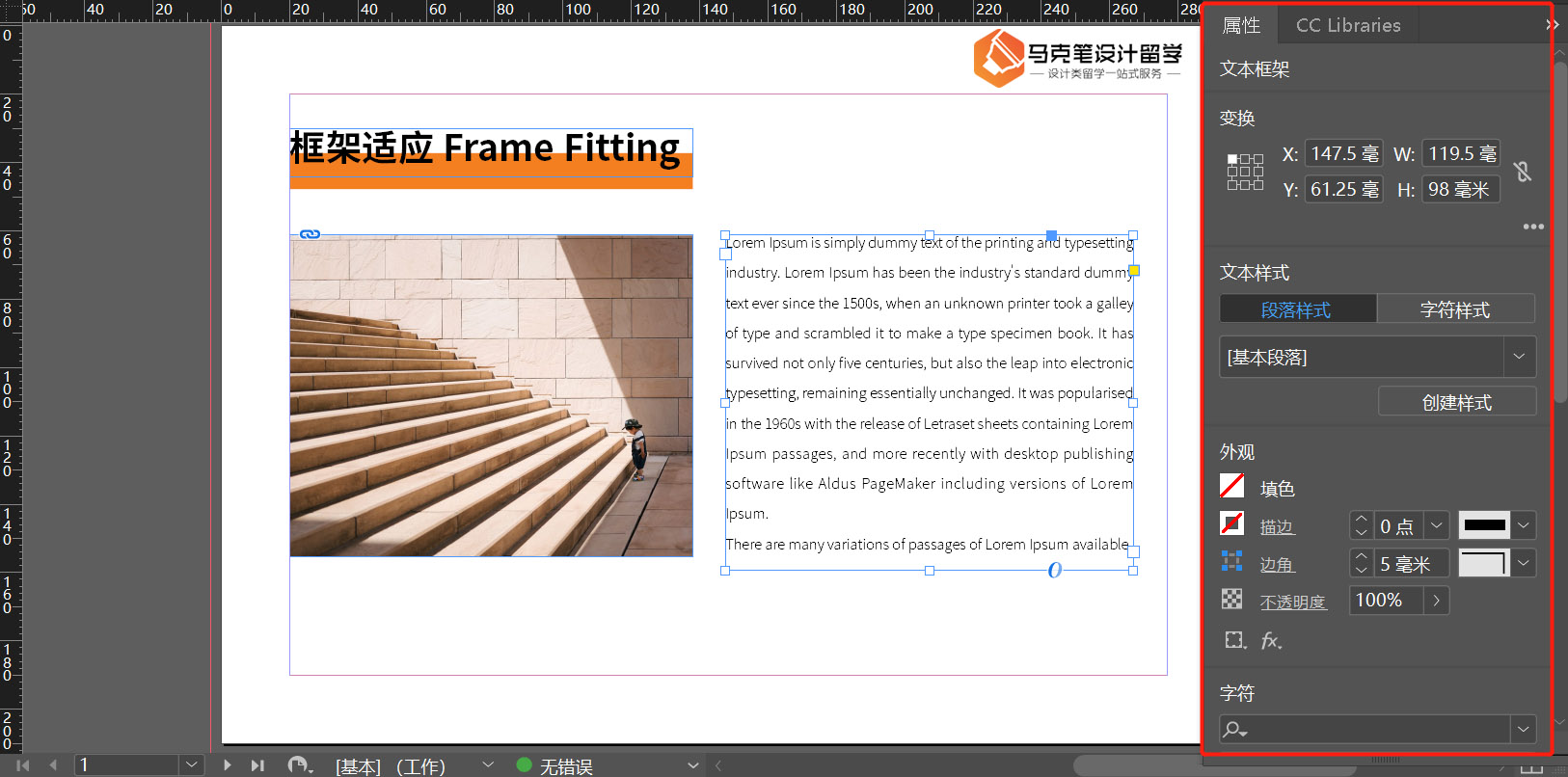Expand the opacity slider arrow
Screen dimensions: 1568x777
(x=1437, y=601)
